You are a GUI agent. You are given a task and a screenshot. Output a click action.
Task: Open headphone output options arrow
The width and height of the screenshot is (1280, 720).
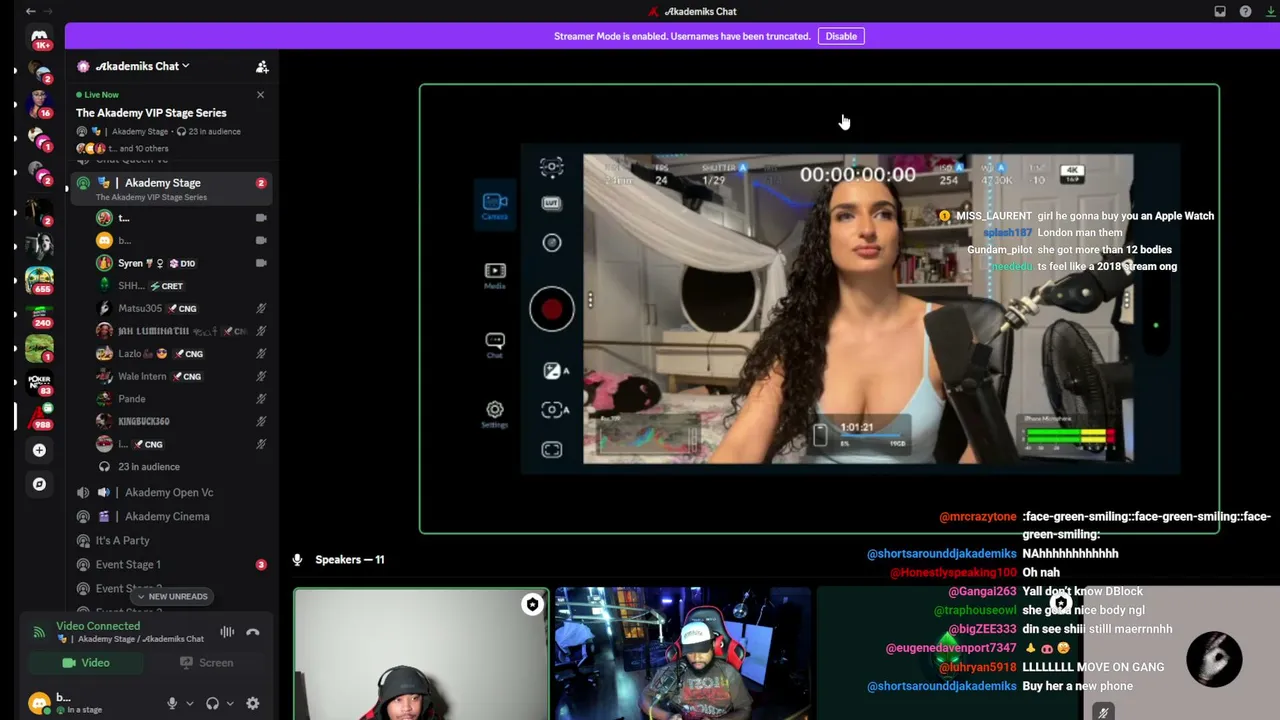click(229, 704)
